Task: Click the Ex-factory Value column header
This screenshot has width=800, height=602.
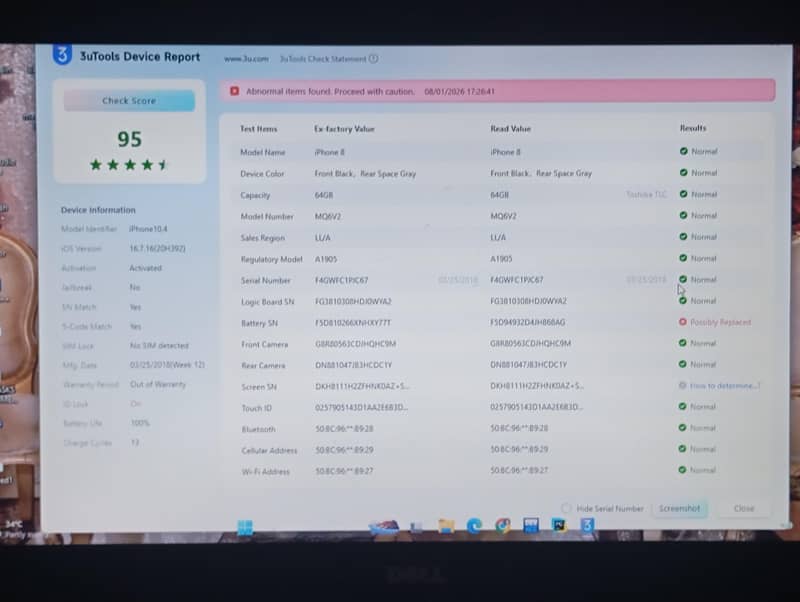Action: tap(344, 129)
